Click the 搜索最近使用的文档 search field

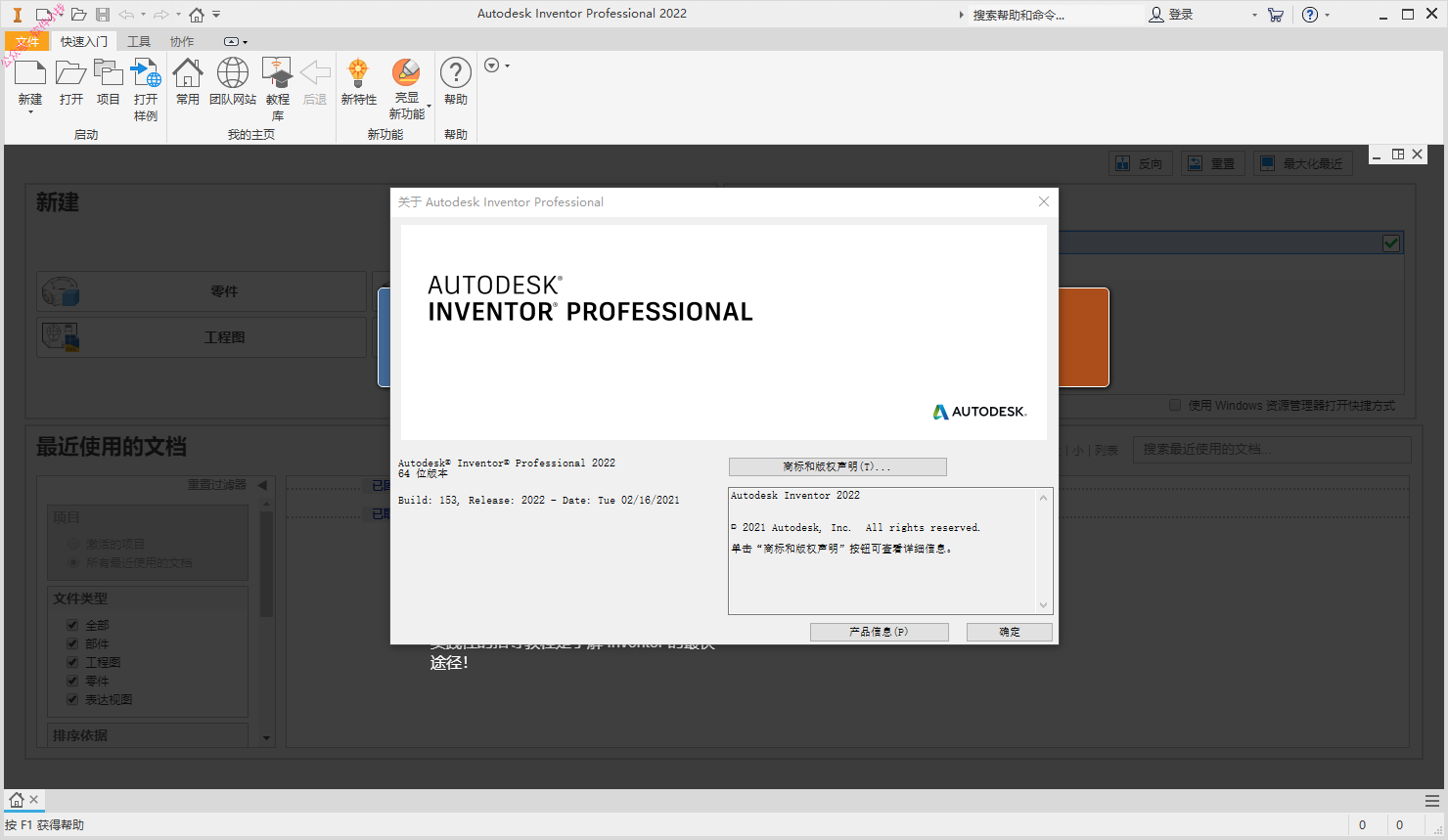click(x=1272, y=449)
